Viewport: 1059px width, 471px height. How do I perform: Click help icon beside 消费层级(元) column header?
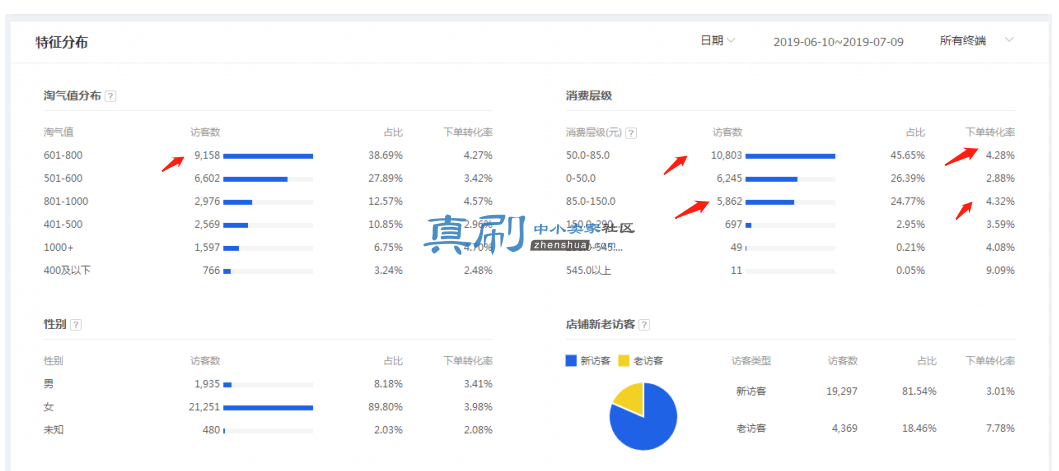click(631, 132)
